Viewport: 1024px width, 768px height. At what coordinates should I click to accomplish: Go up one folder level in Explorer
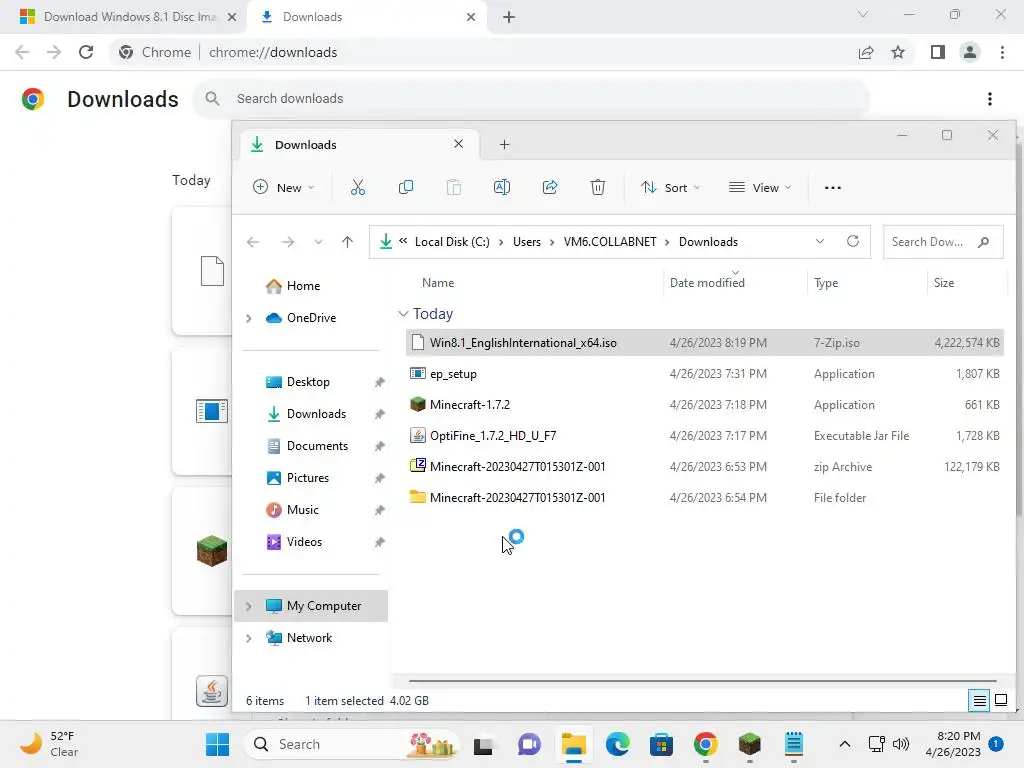click(347, 242)
